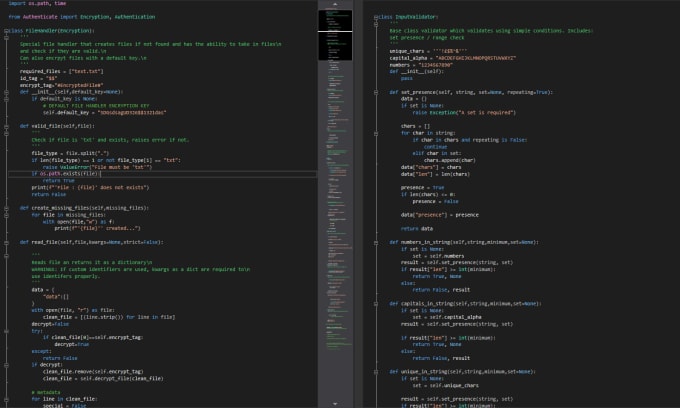680x408 pixels.
Task: Click the 'if os.path.exists(file):' line
Action: [x=65, y=174]
